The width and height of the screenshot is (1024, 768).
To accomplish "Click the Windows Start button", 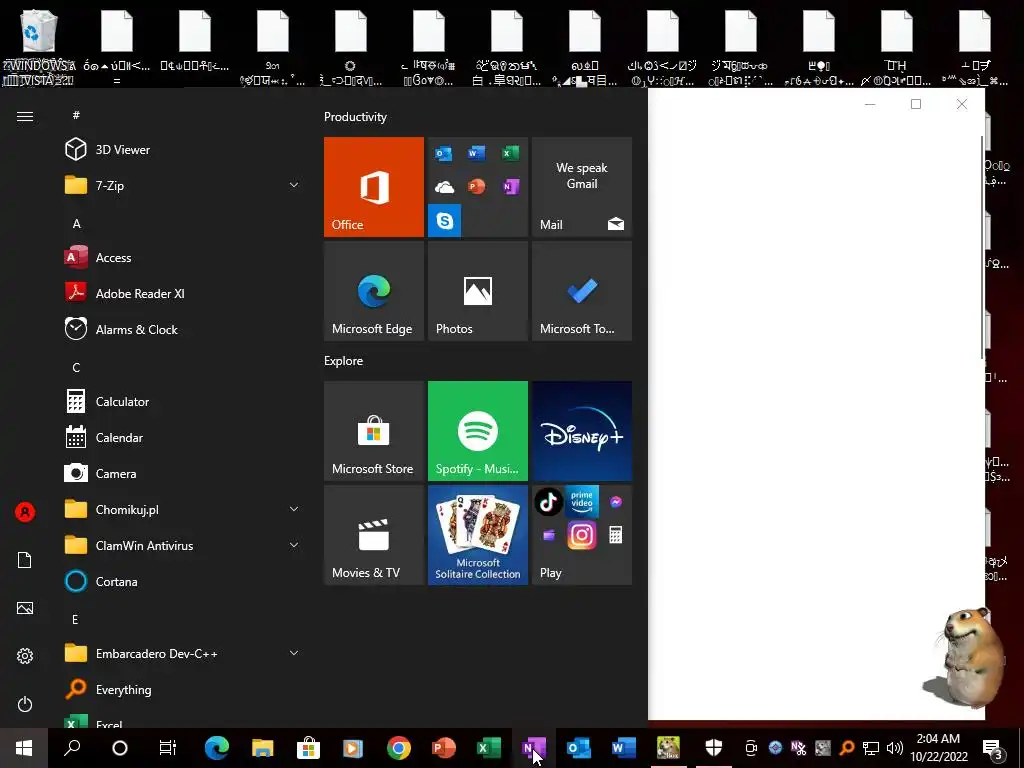I will tap(24, 748).
